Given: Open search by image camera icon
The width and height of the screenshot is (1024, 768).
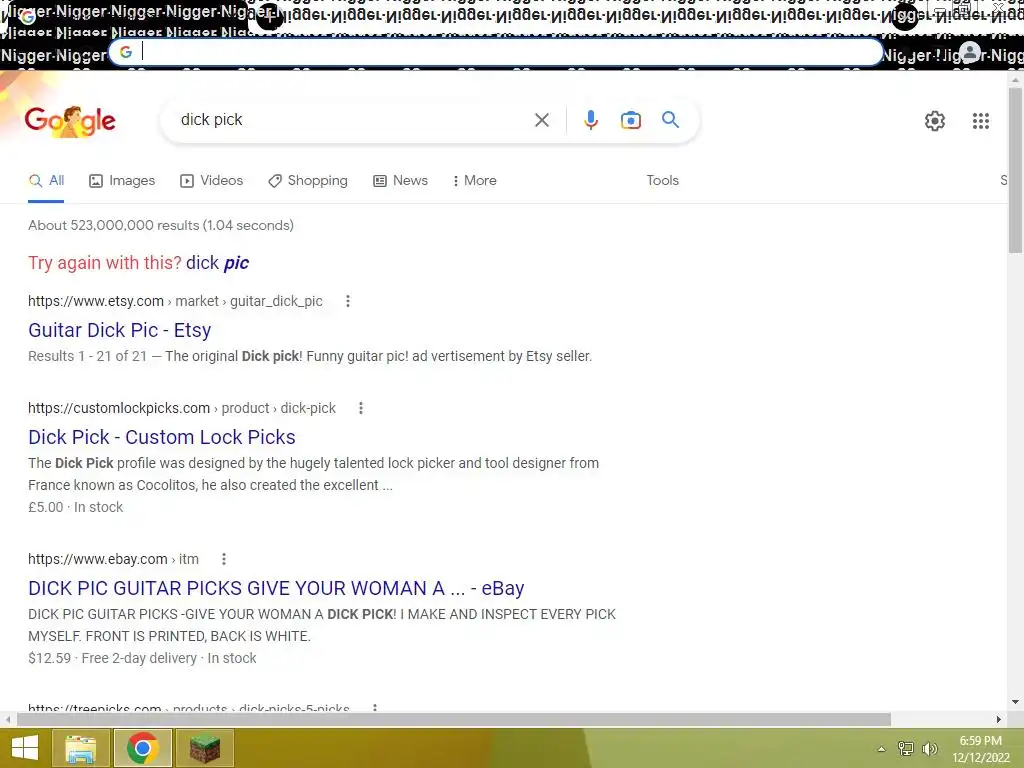Looking at the screenshot, I should [630, 120].
